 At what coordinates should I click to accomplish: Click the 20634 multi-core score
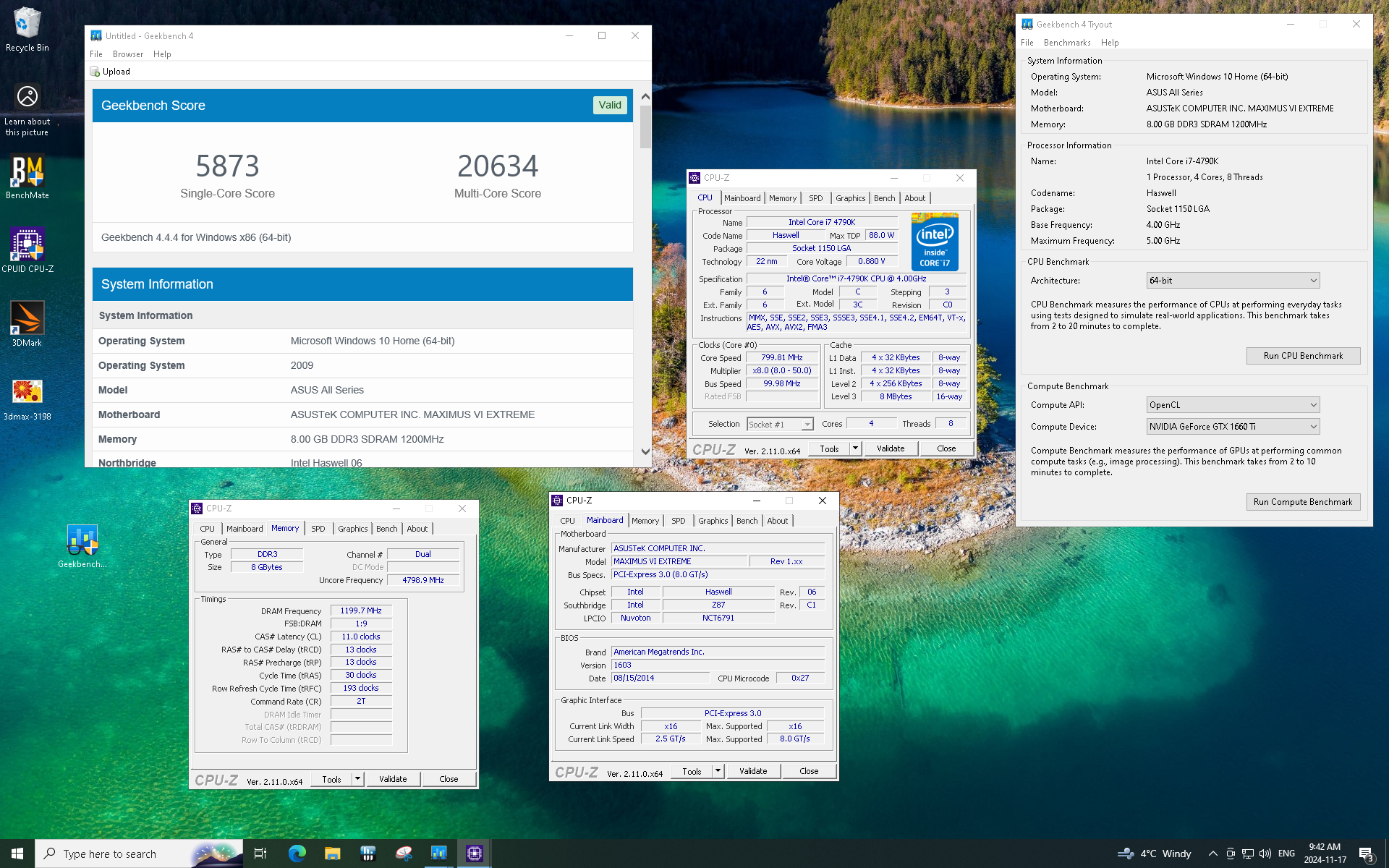pyautogui.click(x=498, y=166)
